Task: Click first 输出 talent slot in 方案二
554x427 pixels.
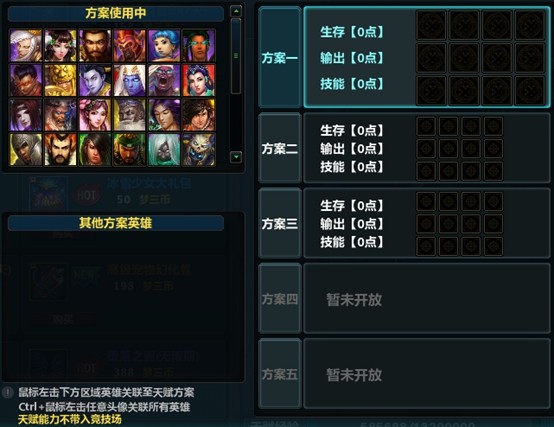Action: pos(426,148)
